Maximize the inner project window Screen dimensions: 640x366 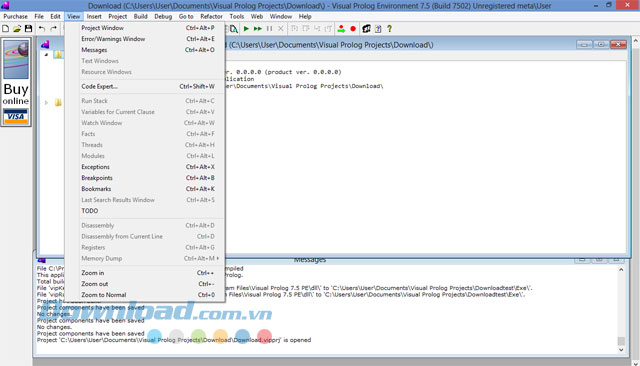[x=601, y=44]
